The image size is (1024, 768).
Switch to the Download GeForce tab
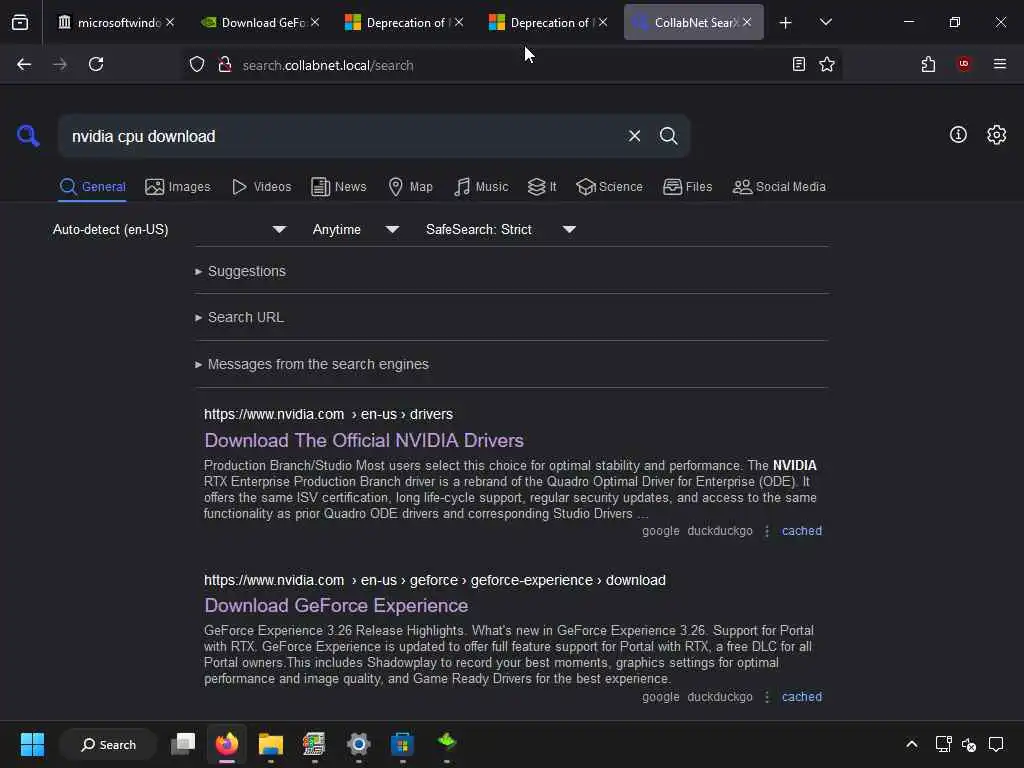pyautogui.click(x=260, y=22)
